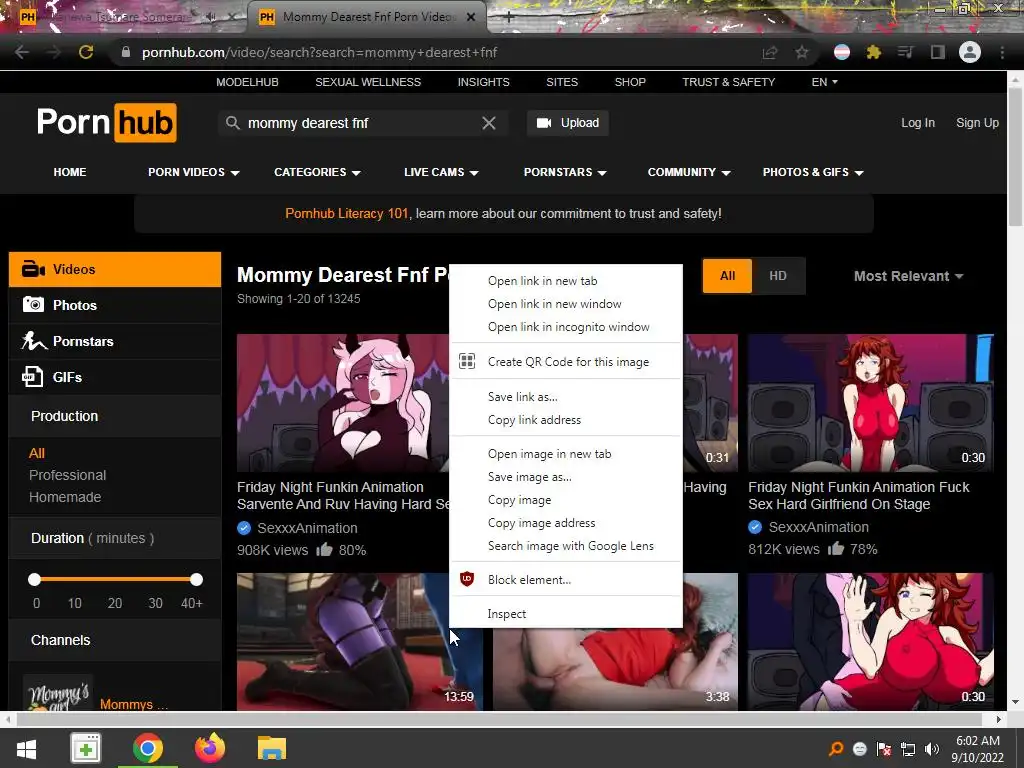Click the share page icon in address bar
This screenshot has height=768, width=1024.
[x=770, y=52]
